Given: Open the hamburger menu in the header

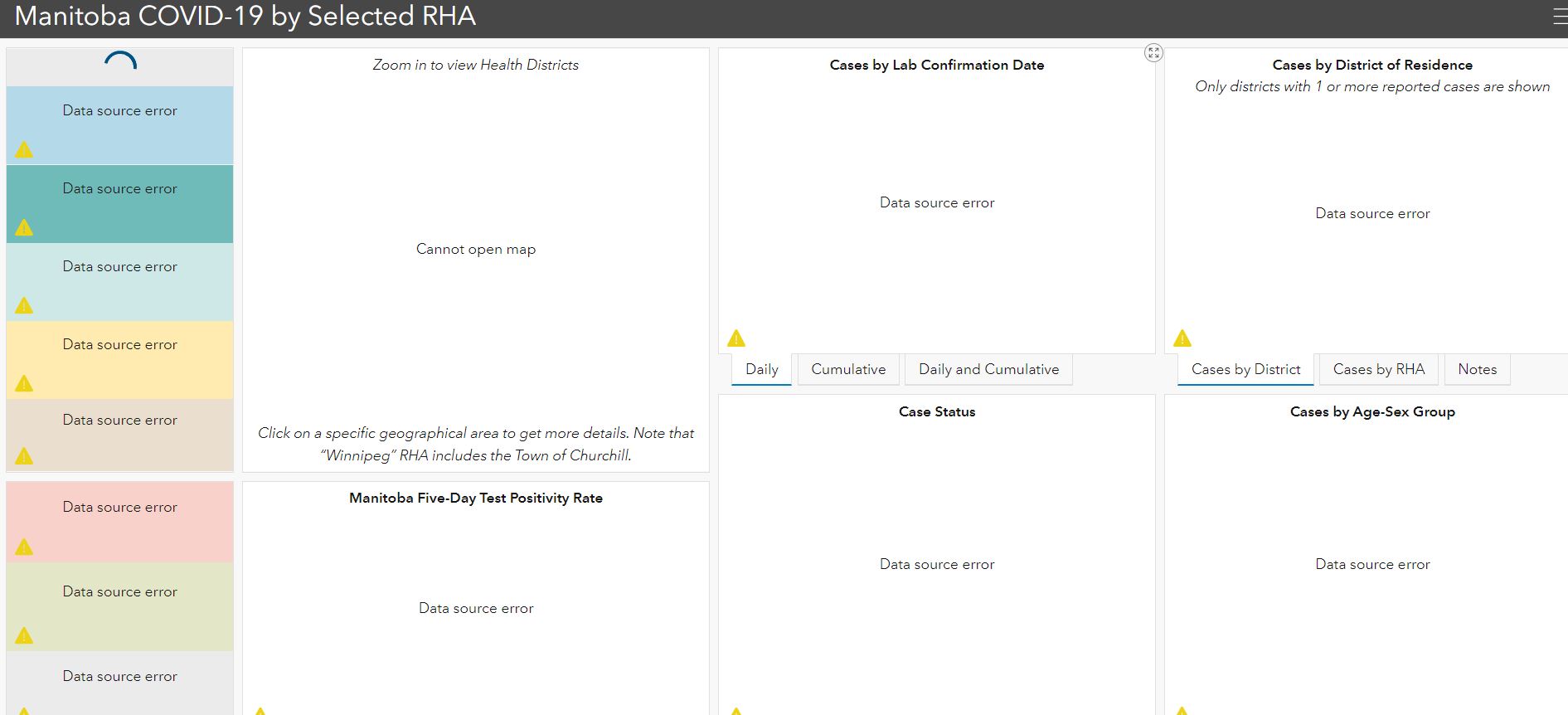Looking at the screenshot, I should coord(1559,17).
